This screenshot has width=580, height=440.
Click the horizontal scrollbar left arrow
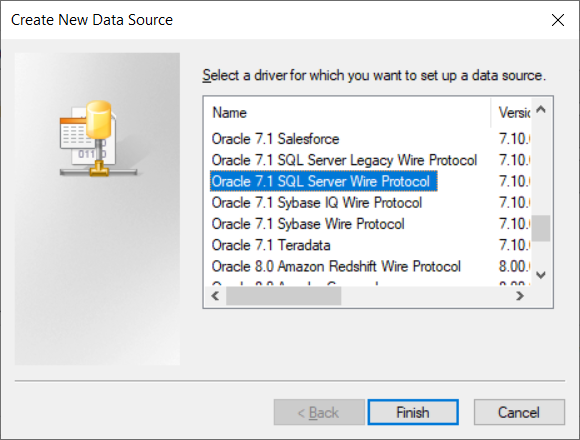[x=215, y=296]
